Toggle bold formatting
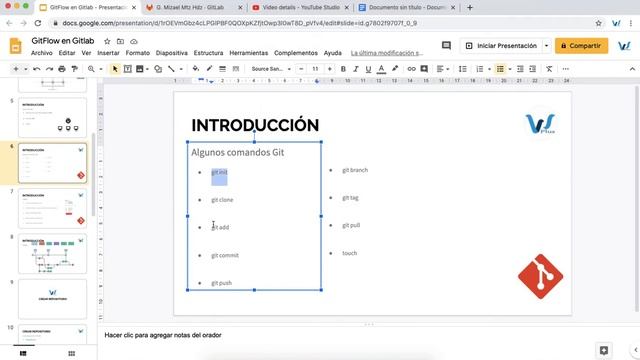Viewport: 640px width, 360px height. pyautogui.click(x=343, y=69)
